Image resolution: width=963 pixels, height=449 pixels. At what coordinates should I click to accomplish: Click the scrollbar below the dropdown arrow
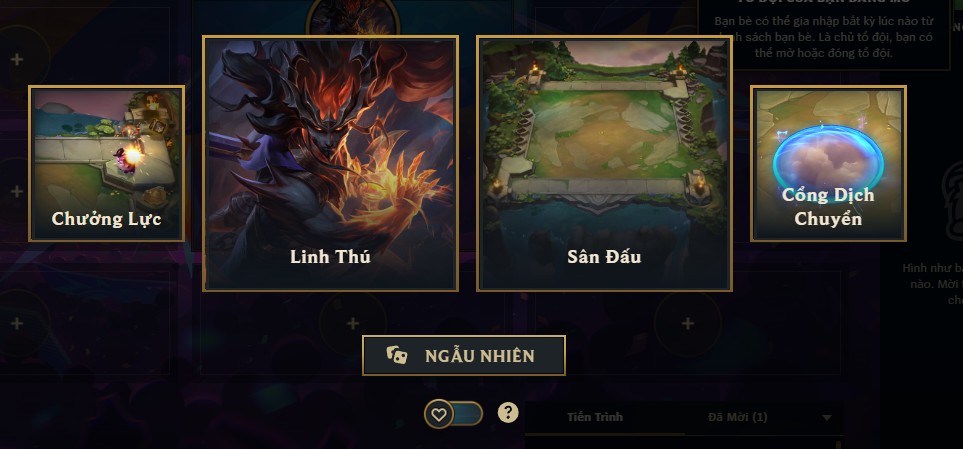point(838,443)
